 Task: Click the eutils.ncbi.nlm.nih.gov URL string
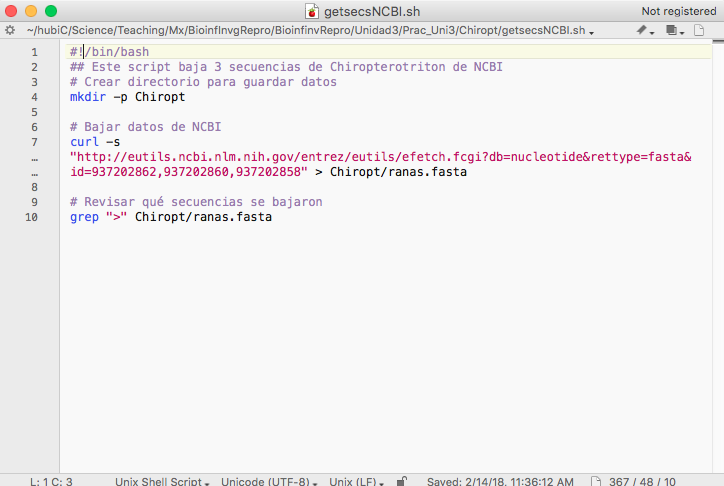coord(381,157)
